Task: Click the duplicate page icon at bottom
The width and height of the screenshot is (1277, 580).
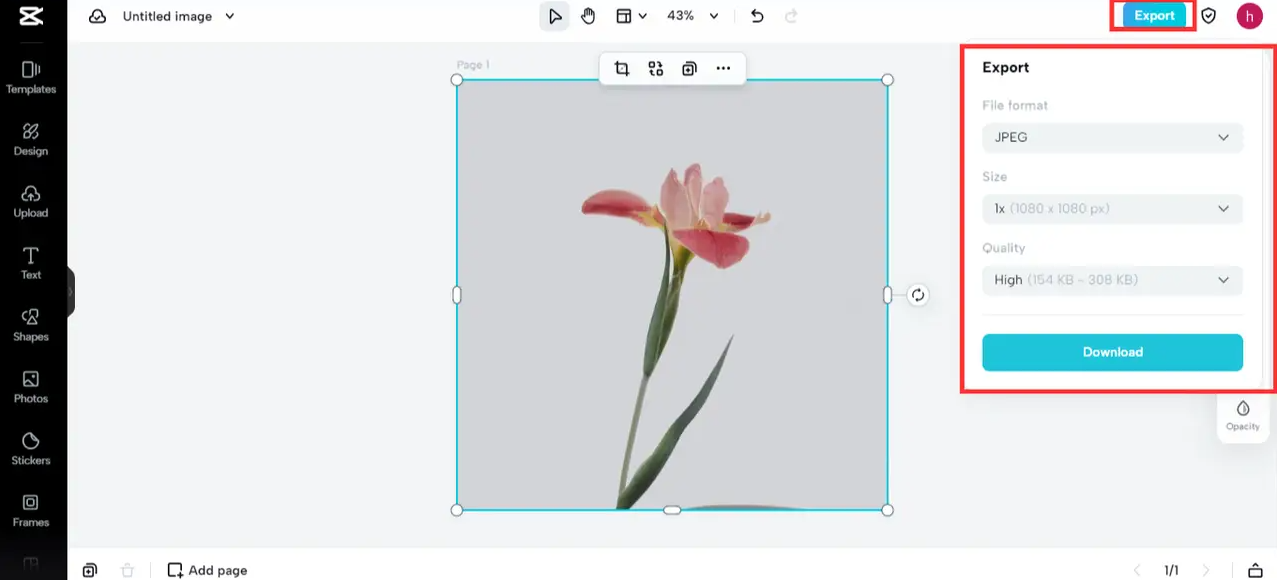Action: click(x=90, y=570)
